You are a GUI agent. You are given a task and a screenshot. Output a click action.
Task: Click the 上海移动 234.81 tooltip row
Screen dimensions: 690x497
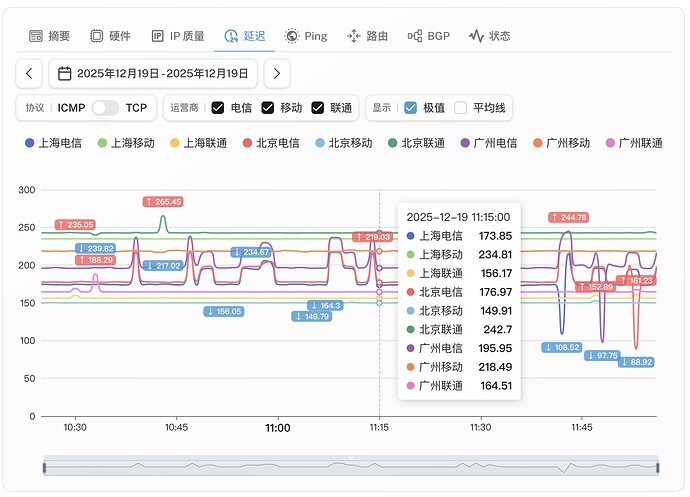click(459, 255)
